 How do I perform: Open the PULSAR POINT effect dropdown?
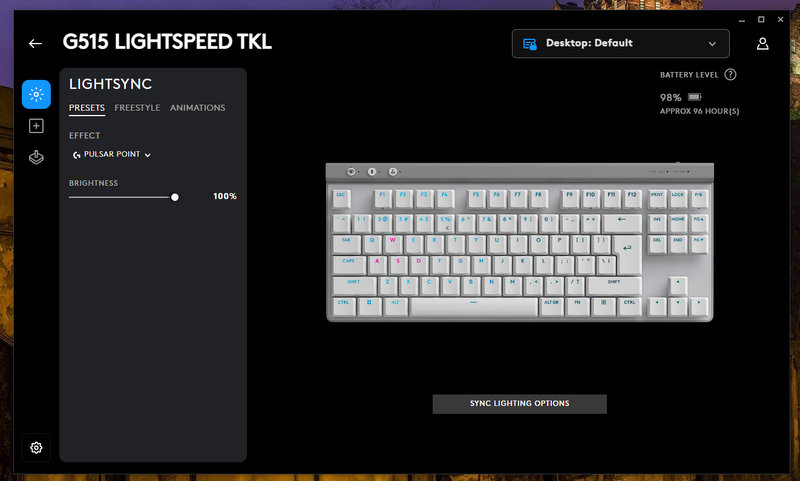click(x=112, y=155)
